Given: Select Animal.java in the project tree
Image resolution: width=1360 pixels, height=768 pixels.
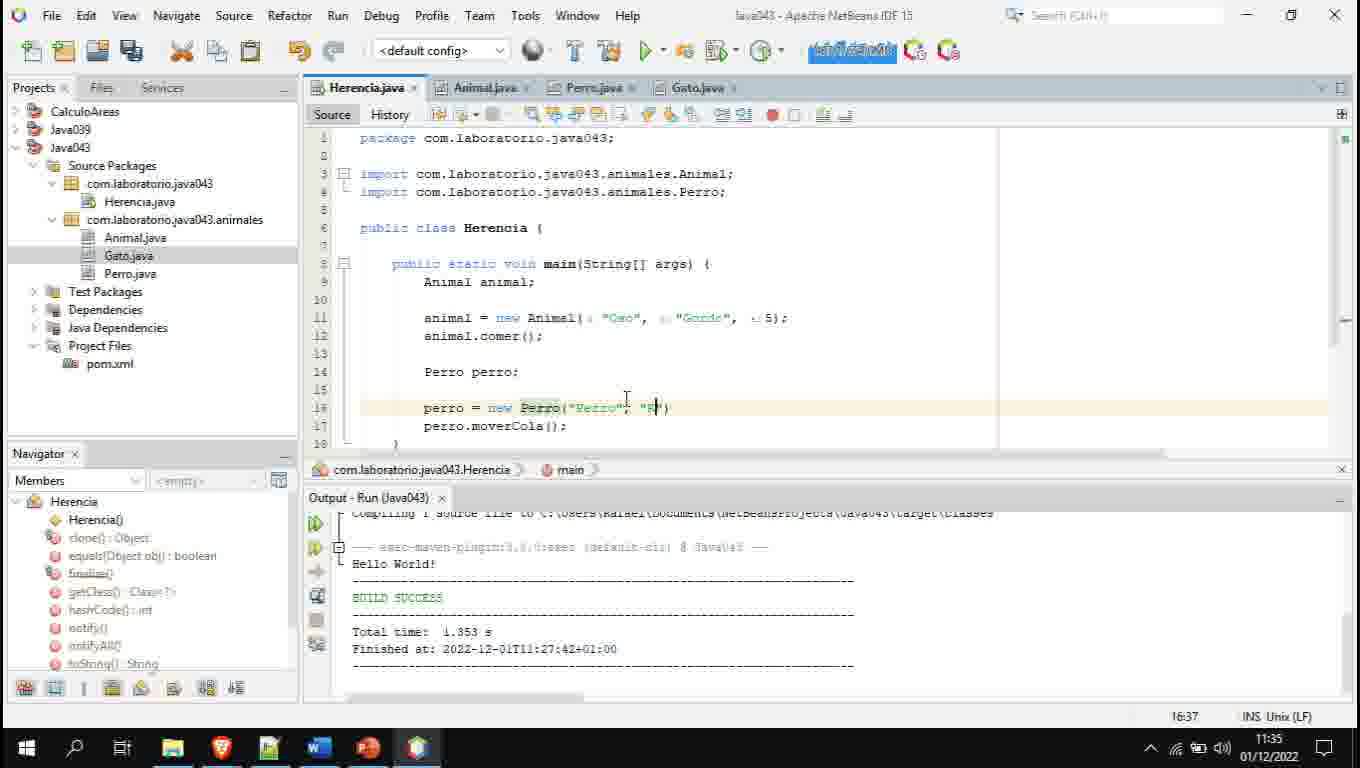Looking at the screenshot, I should pyautogui.click(x=135, y=238).
